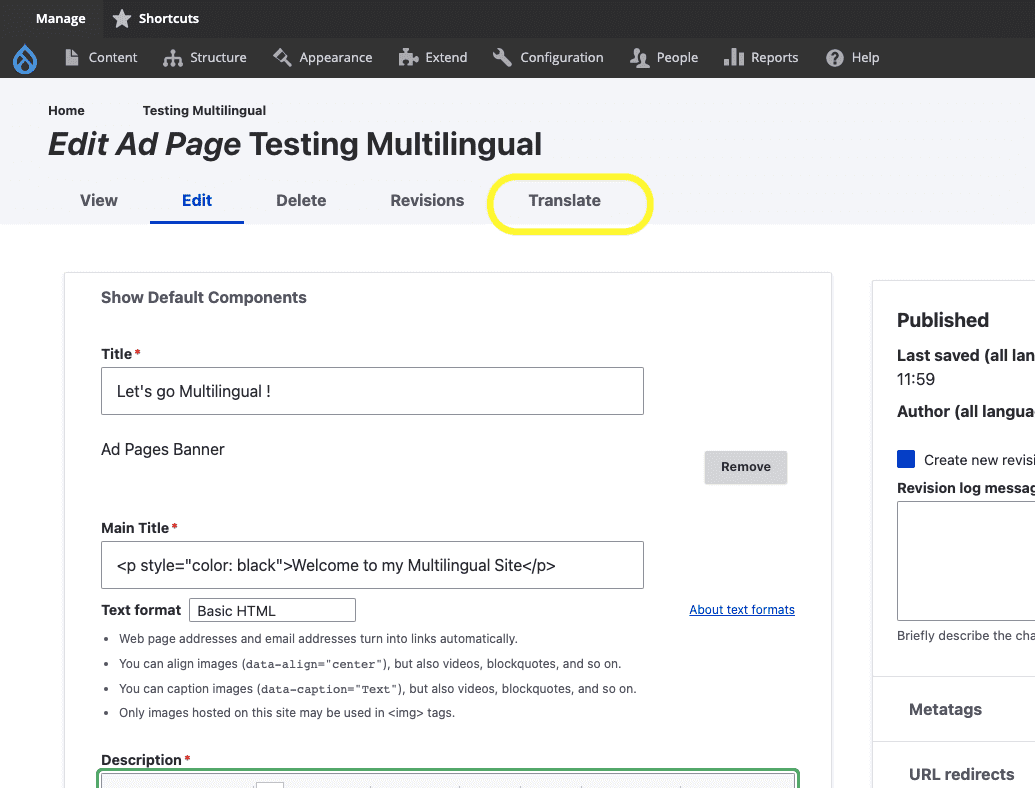Viewport: 1035px width, 788px height.
Task: Click the Reports bar chart icon
Action: [x=734, y=58]
